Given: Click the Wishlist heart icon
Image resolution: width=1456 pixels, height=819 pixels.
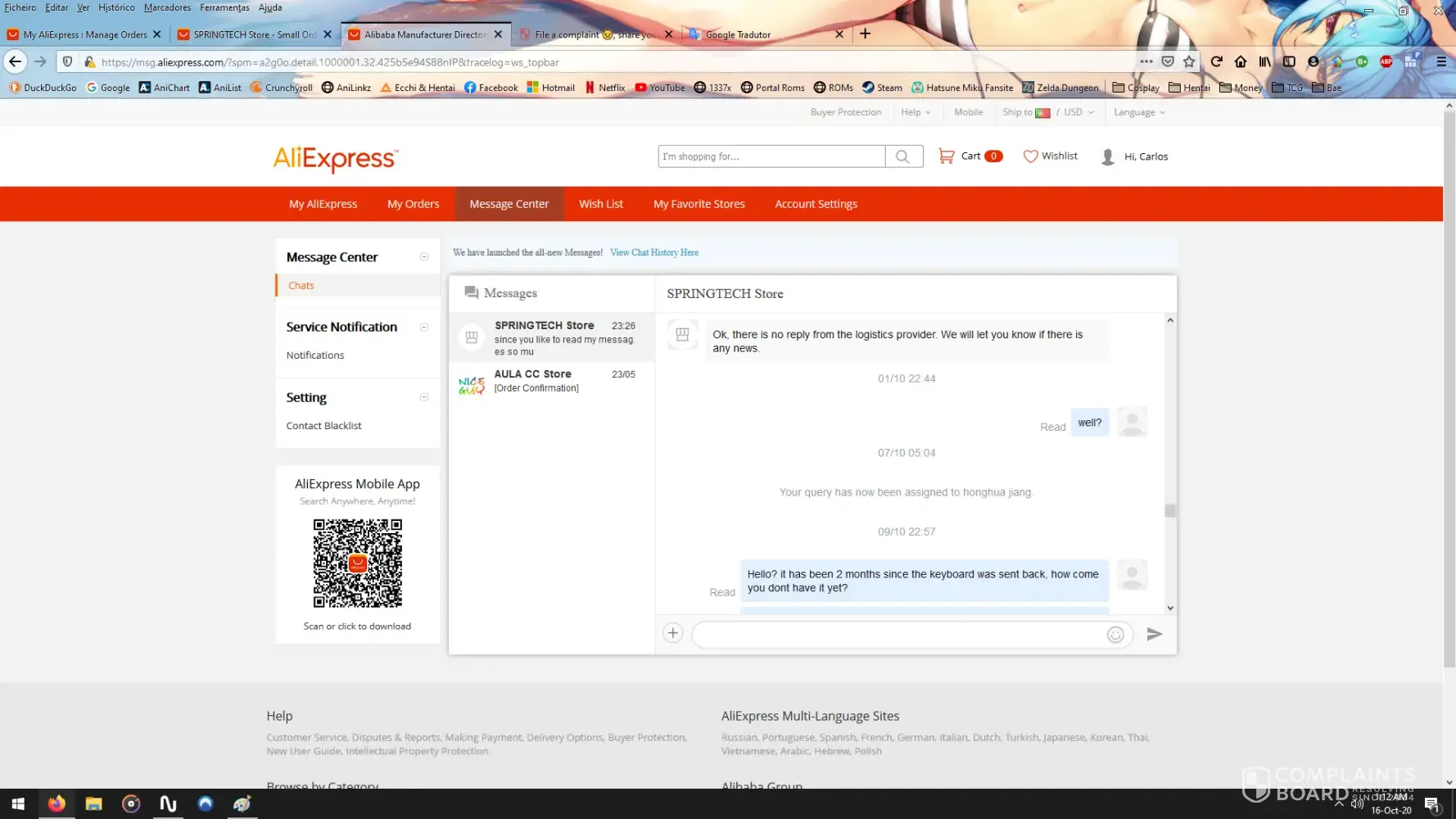Looking at the screenshot, I should tap(1030, 156).
